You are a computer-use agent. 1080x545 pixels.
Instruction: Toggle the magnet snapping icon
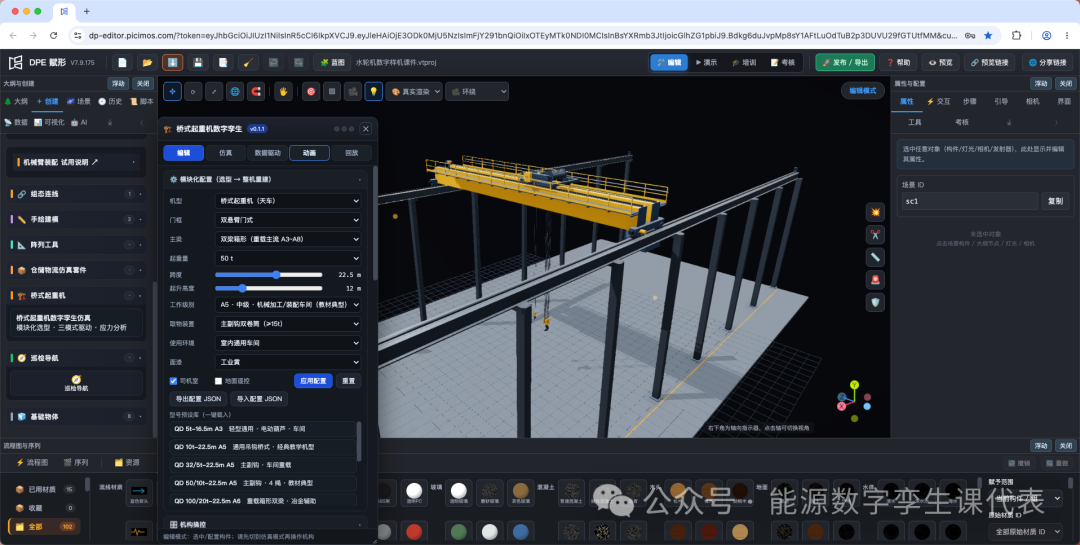256,91
